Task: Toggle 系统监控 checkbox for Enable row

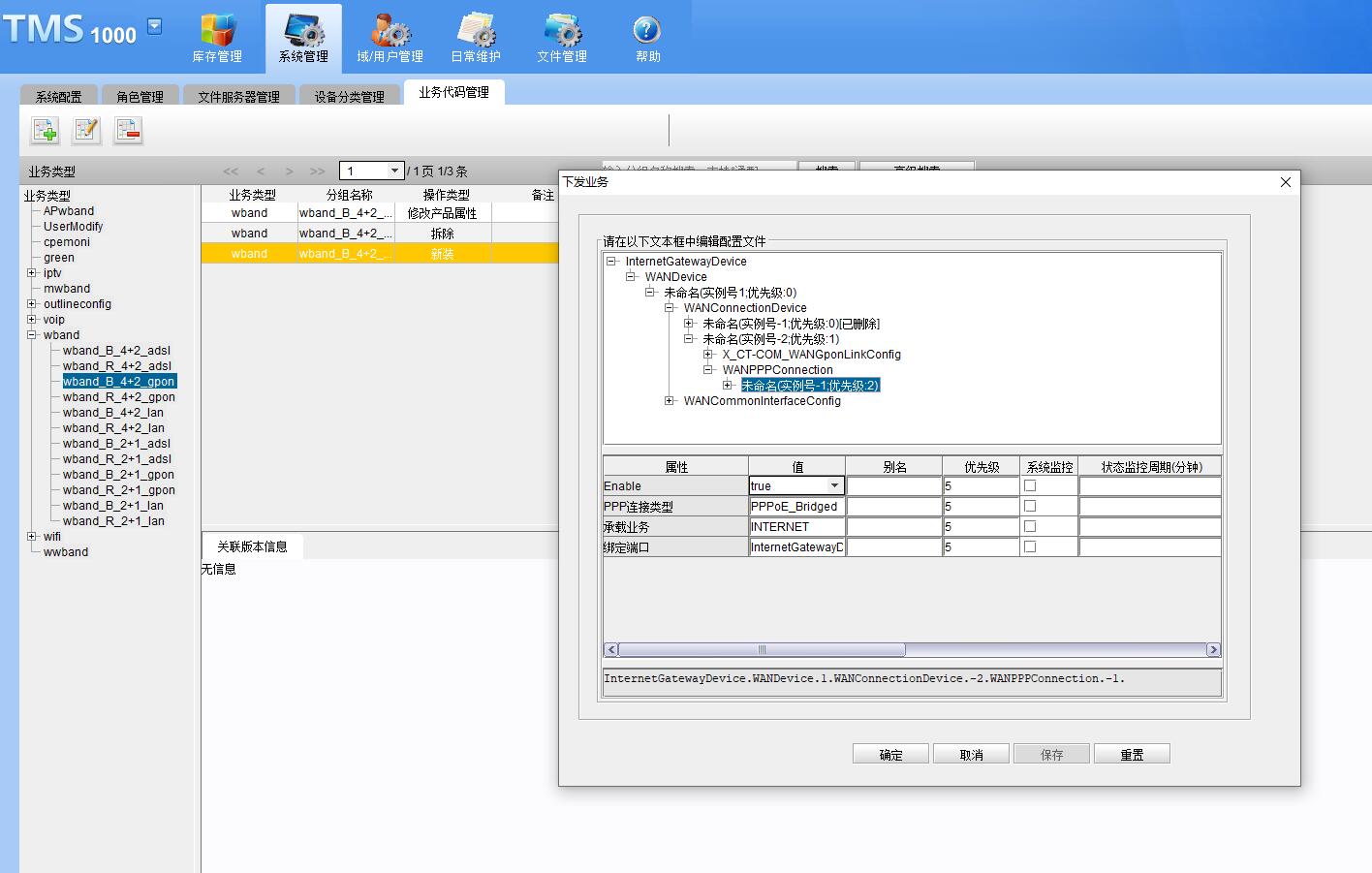Action: point(1030,485)
